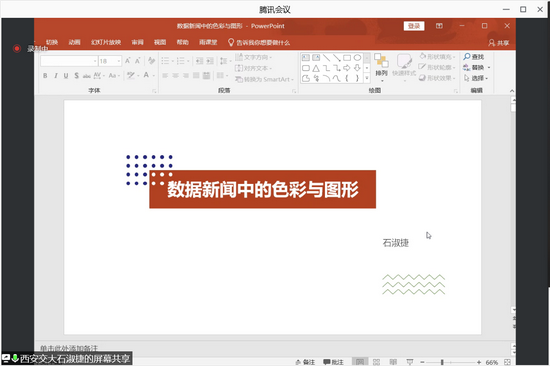Screen dimensions: 550x366
Task: Select the text box shape in gallery
Action: pos(306,58)
